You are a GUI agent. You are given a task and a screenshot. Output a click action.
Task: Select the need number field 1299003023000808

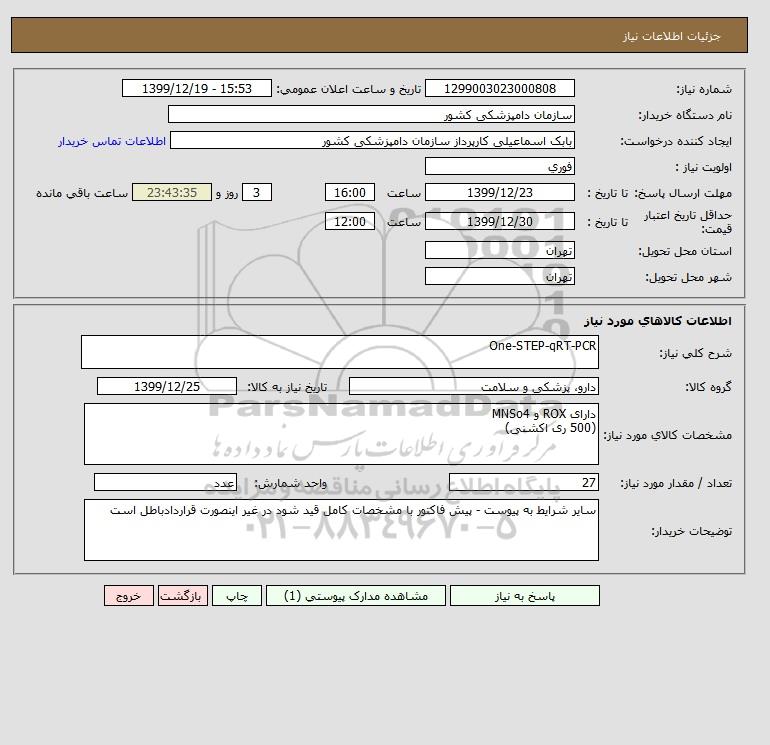tap(499, 88)
